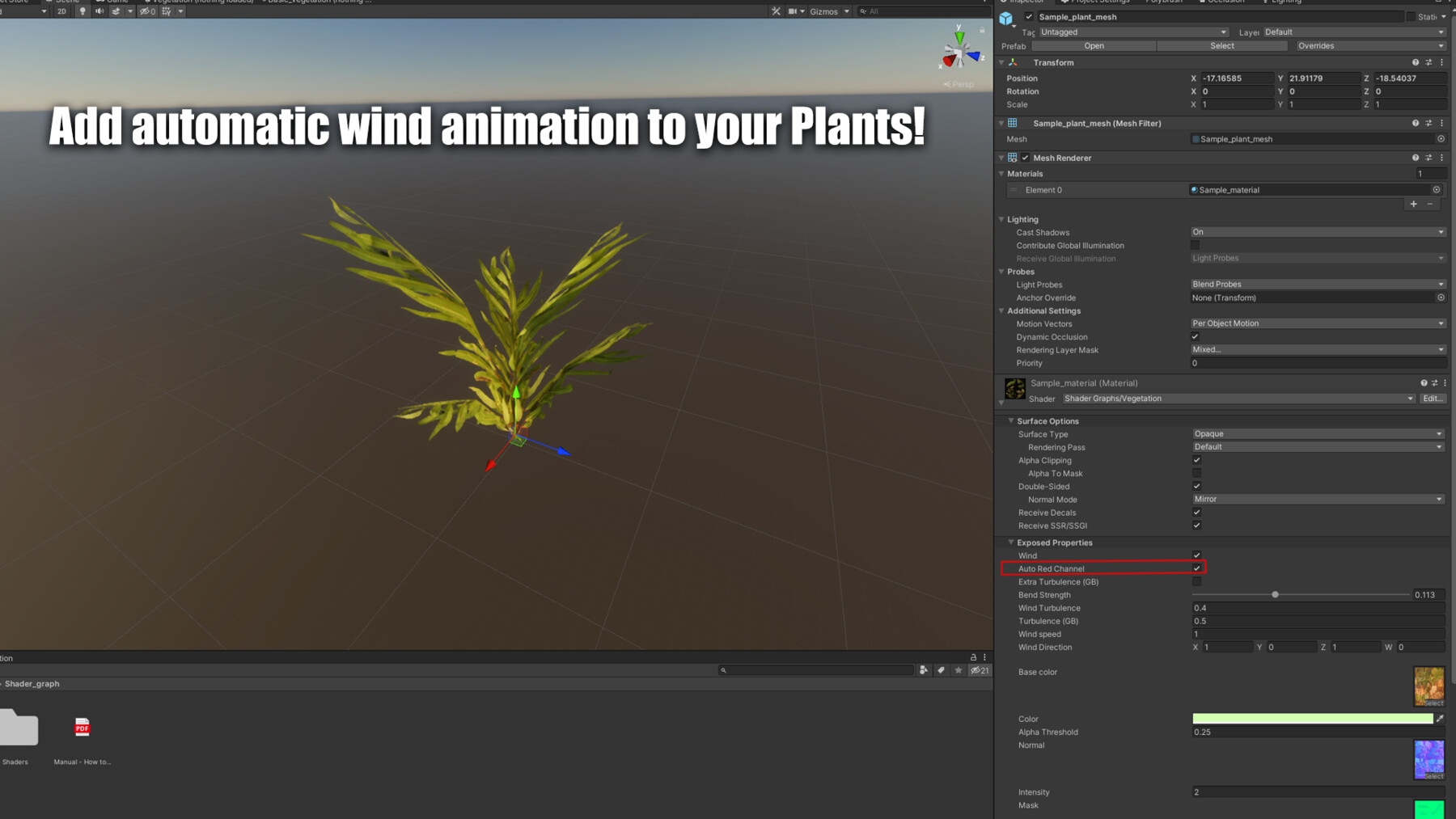This screenshot has width=1456, height=819.
Task: Open Mesh Renderer kebab menu
Action: pyautogui.click(x=1441, y=158)
